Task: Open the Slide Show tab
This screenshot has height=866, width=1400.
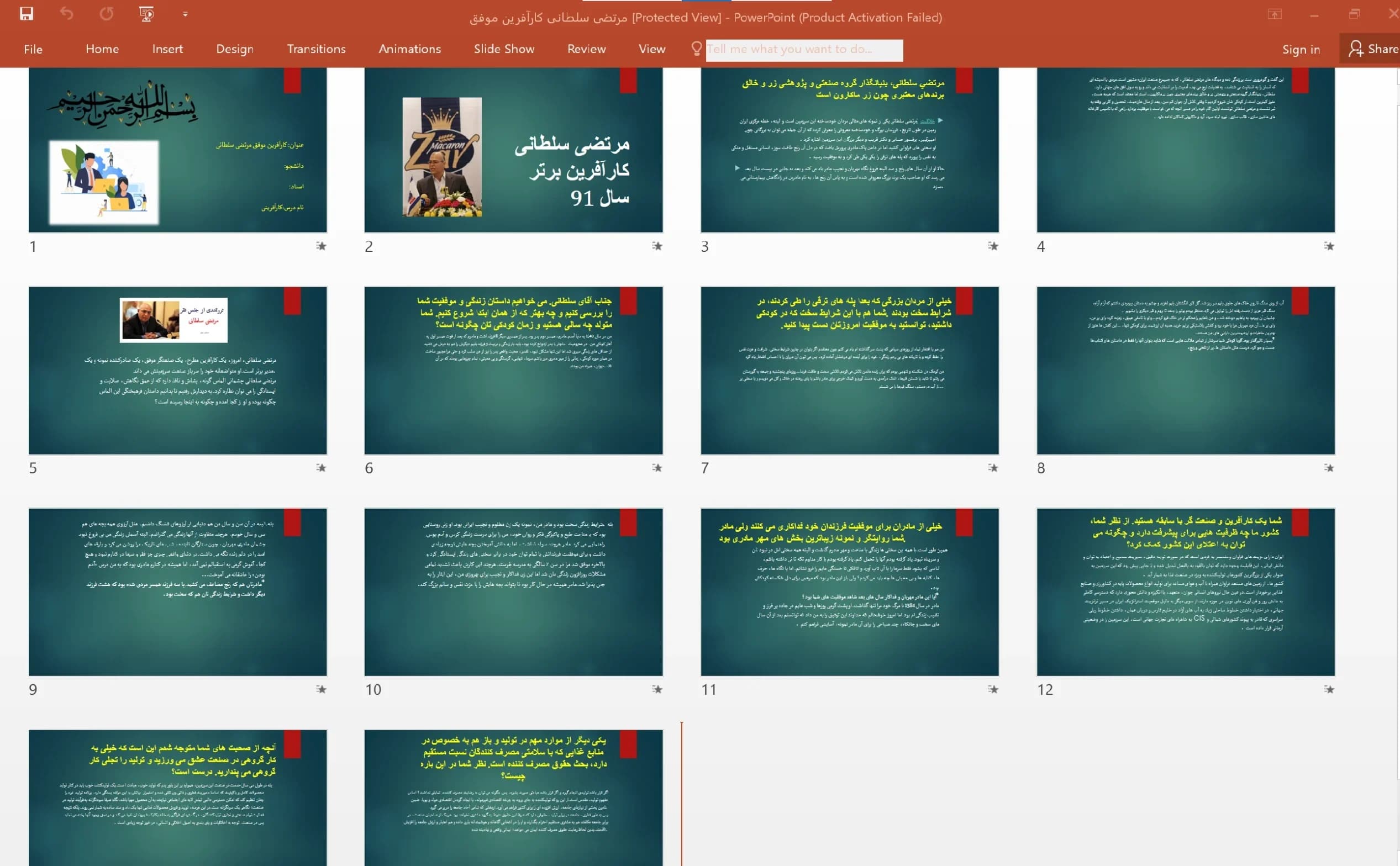Action: 504,49
